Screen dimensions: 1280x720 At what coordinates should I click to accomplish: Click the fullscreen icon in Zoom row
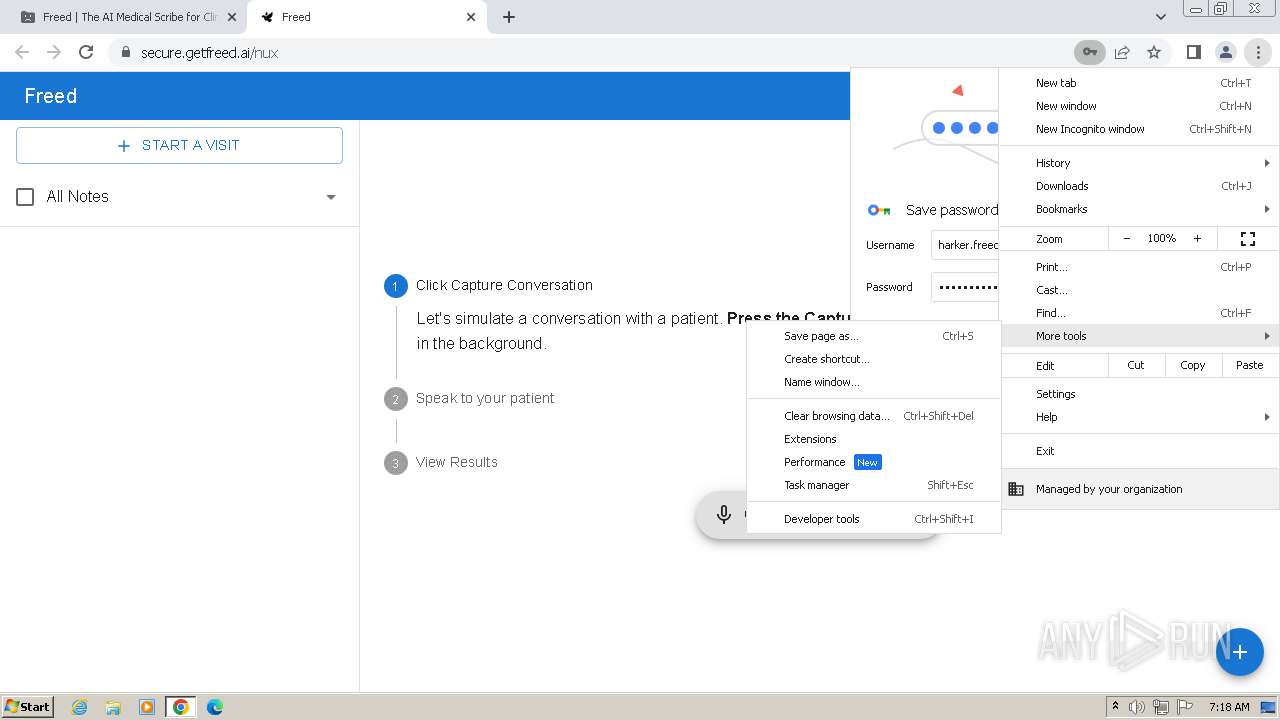coord(1248,239)
